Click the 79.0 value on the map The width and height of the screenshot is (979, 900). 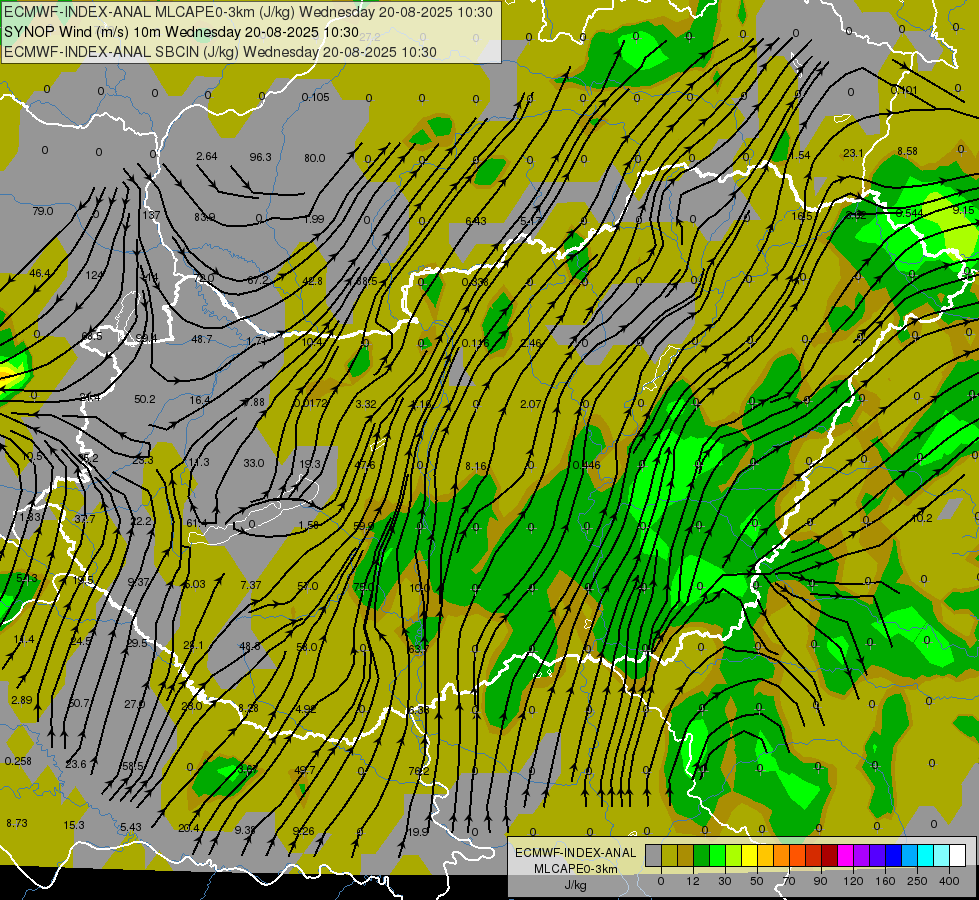pyautogui.click(x=42, y=211)
